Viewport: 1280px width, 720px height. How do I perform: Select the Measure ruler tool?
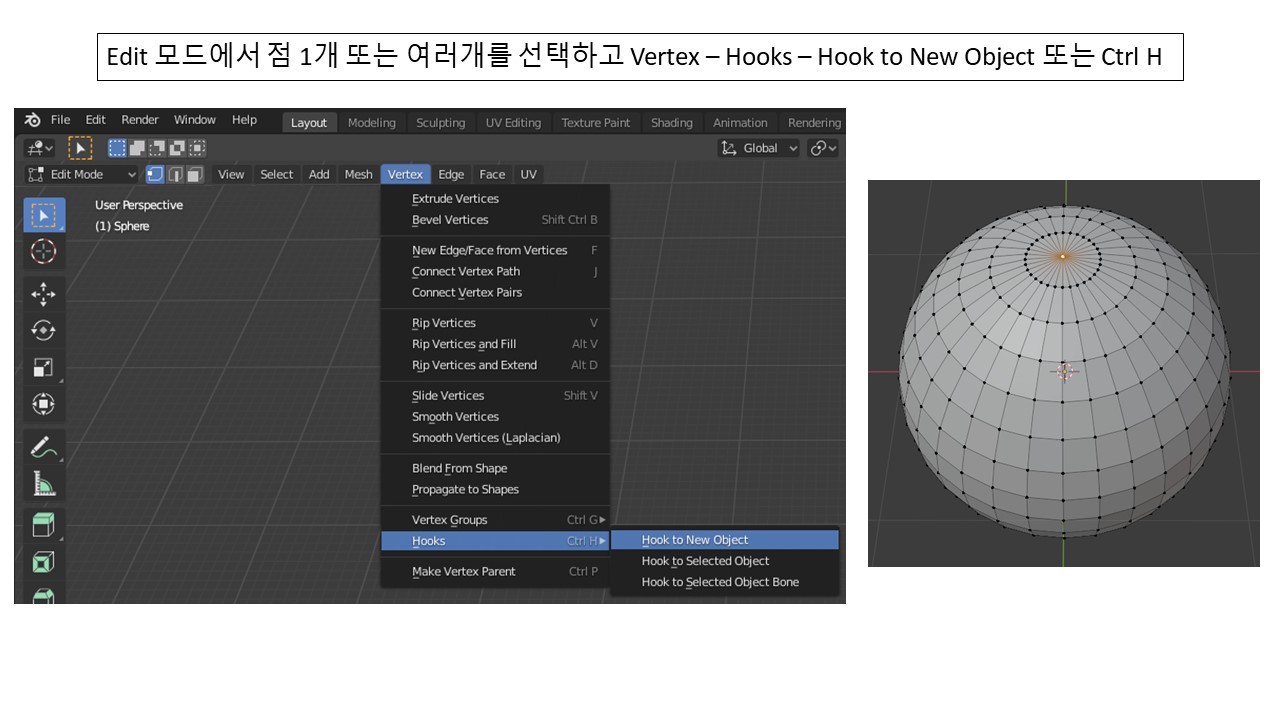[44, 484]
